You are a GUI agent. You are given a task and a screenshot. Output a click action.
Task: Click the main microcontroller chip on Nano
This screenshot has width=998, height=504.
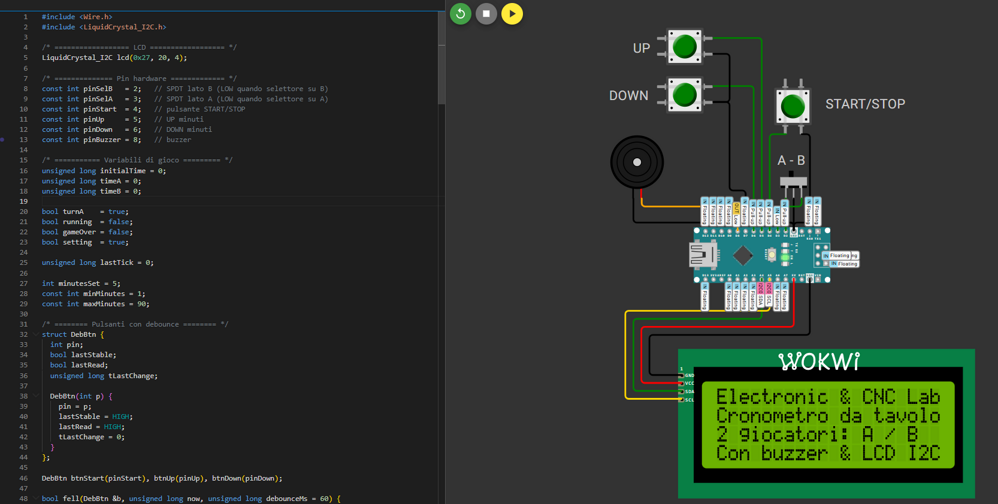click(743, 255)
